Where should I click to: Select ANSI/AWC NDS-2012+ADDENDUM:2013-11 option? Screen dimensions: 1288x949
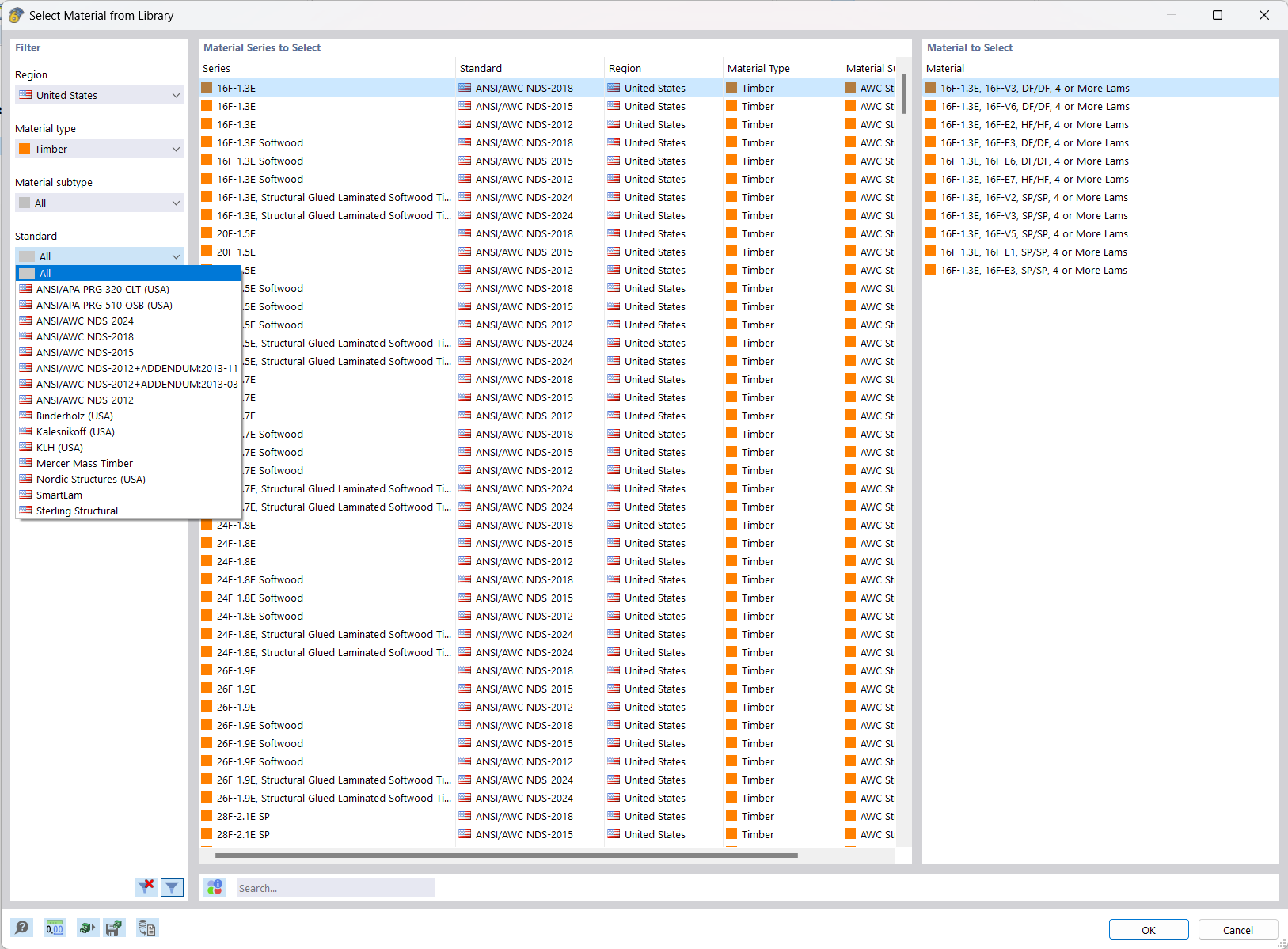[x=128, y=368]
